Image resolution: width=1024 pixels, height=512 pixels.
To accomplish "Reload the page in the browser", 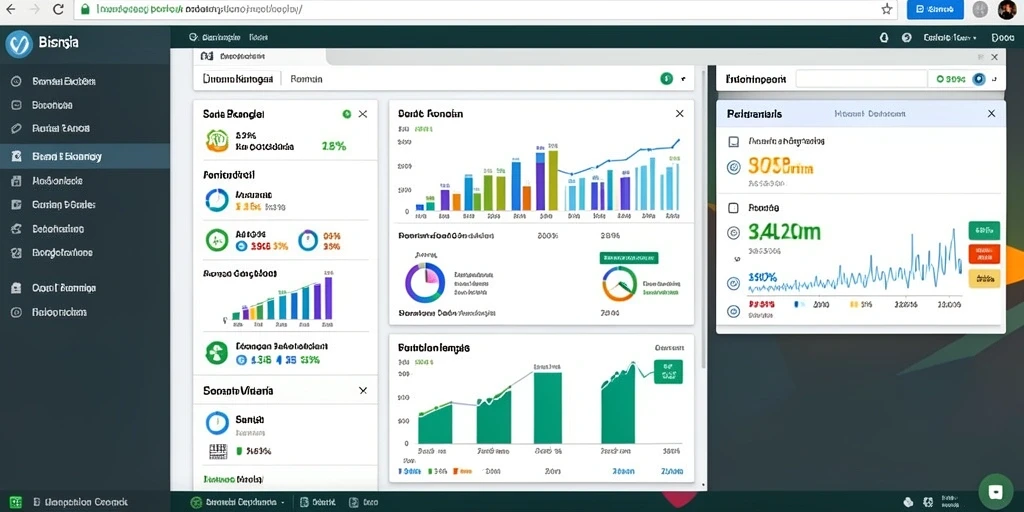I will pyautogui.click(x=58, y=9).
